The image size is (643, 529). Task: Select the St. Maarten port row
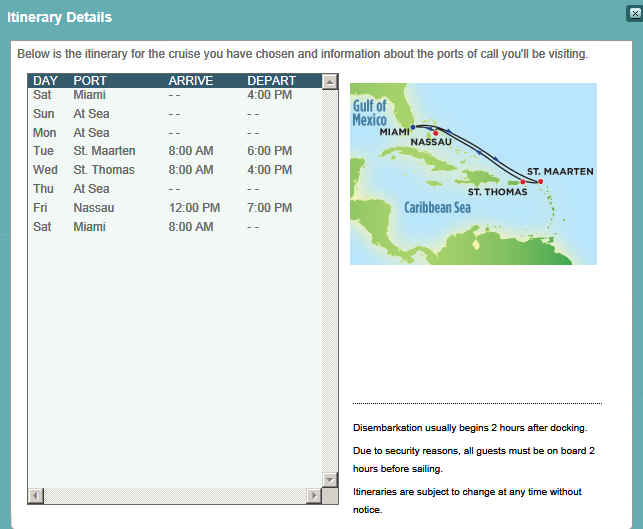coord(174,151)
